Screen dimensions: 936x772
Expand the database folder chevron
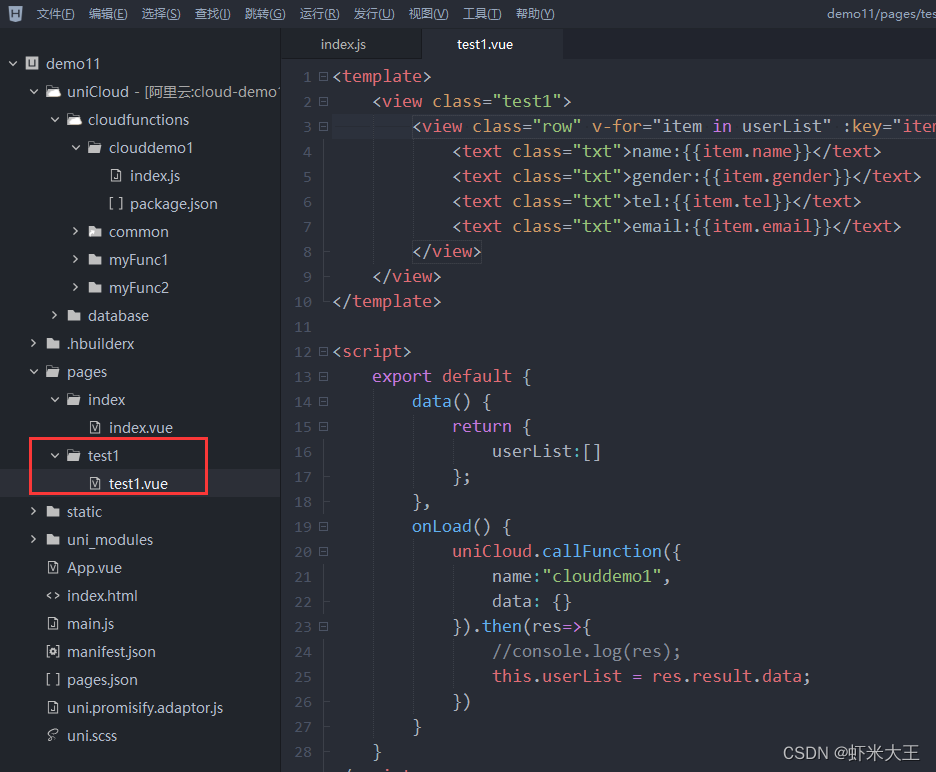click(55, 316)
